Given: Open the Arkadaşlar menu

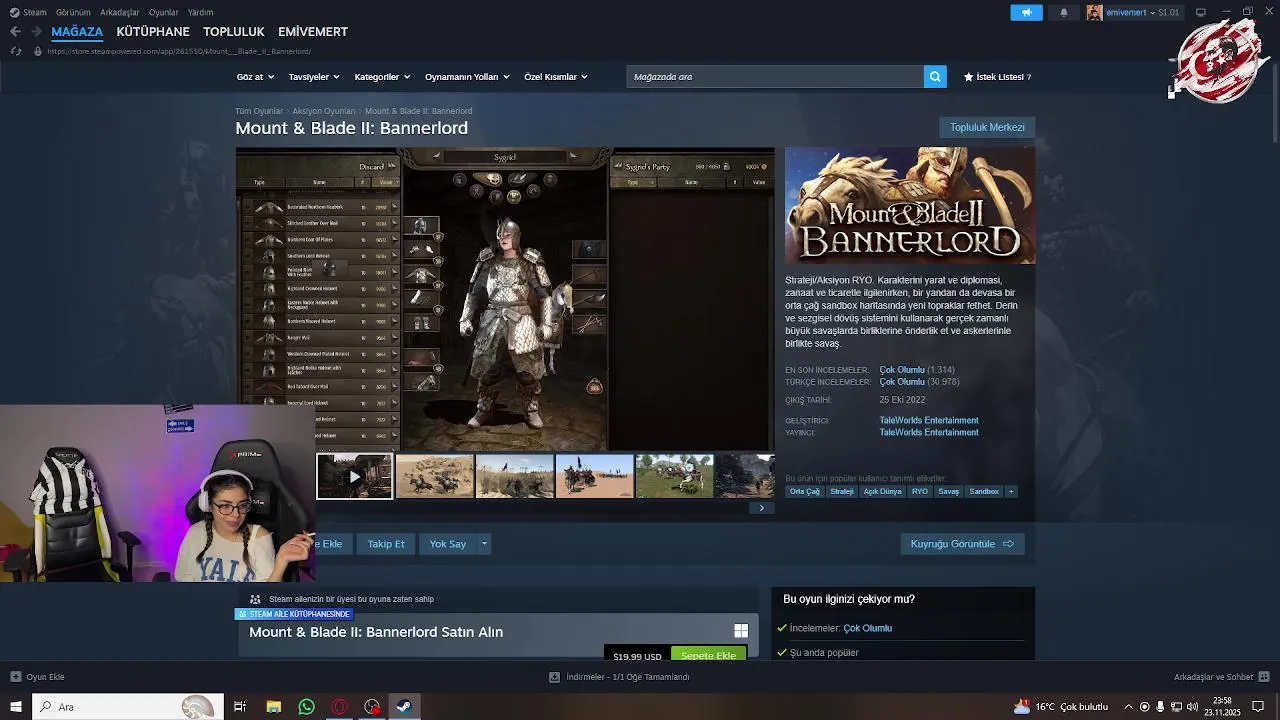Looking at the screenshot, I should coord(120,12).
